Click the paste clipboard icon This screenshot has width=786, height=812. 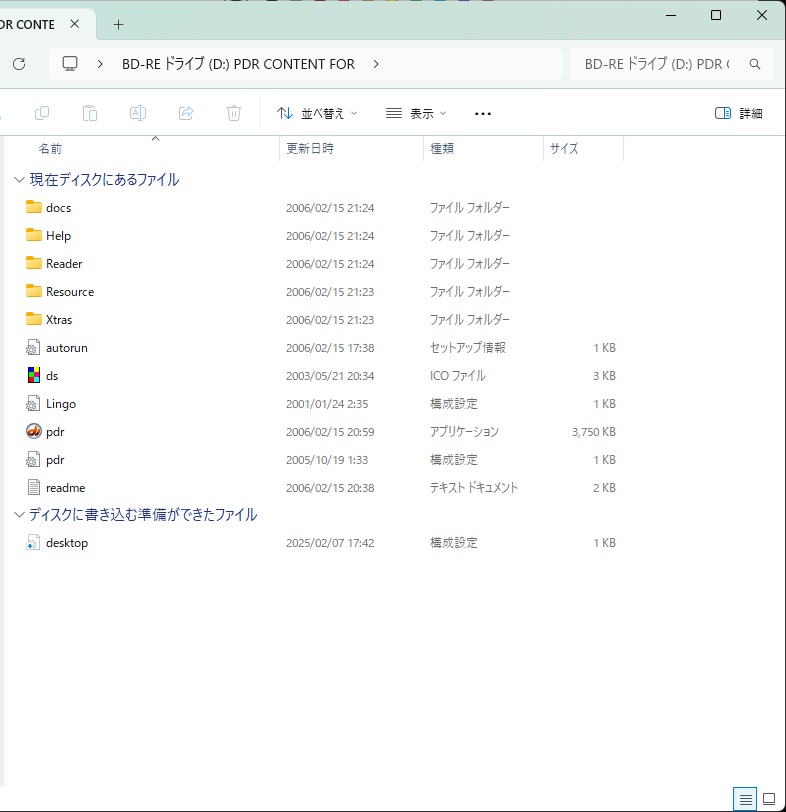click(90, 113)
